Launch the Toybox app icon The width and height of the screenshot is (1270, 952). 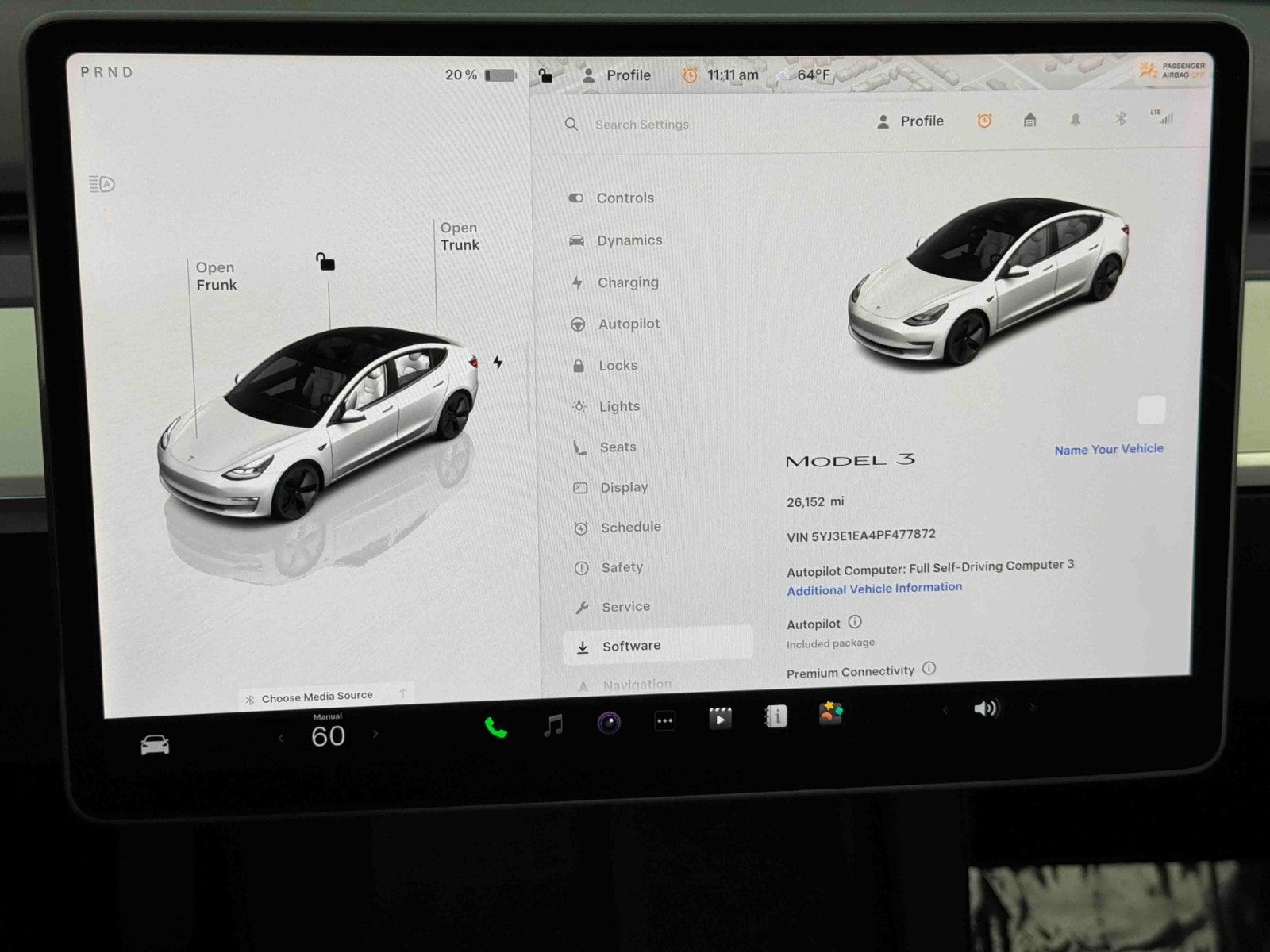(831, 712)
